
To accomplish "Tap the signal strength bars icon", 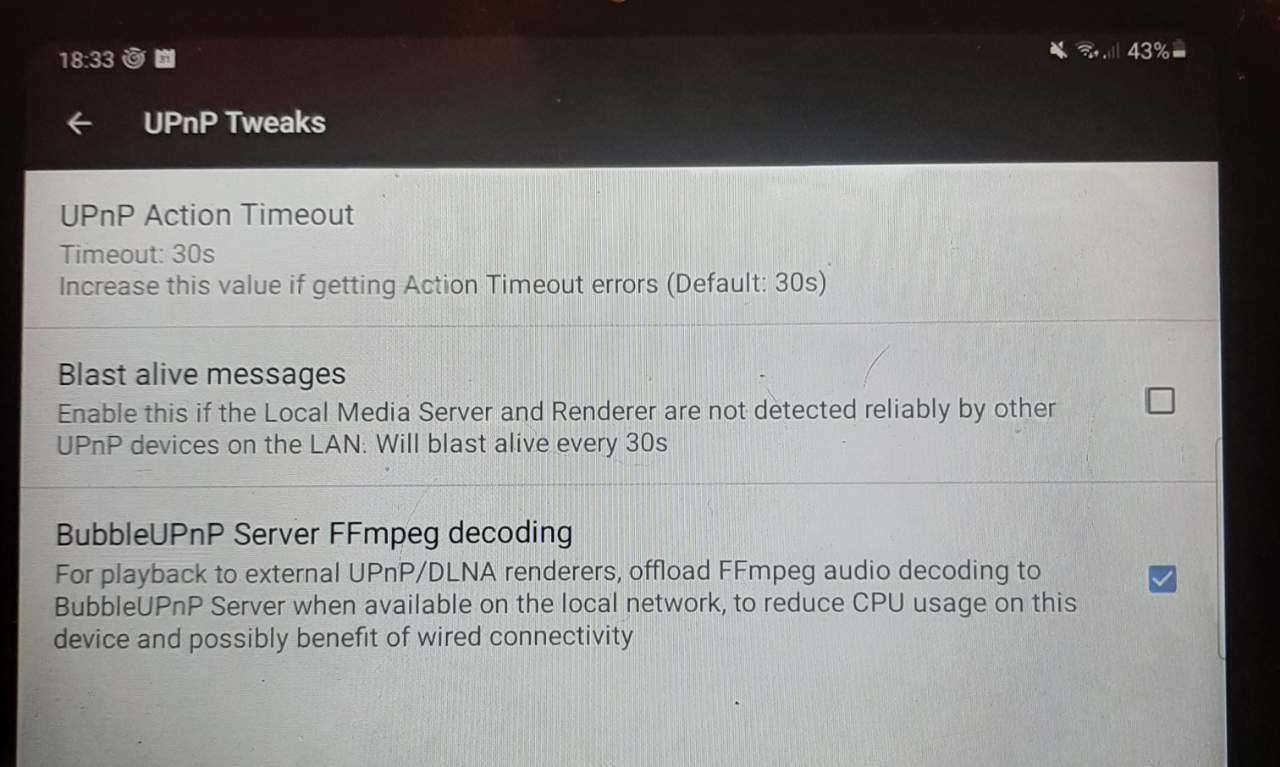I will 1111,52.
